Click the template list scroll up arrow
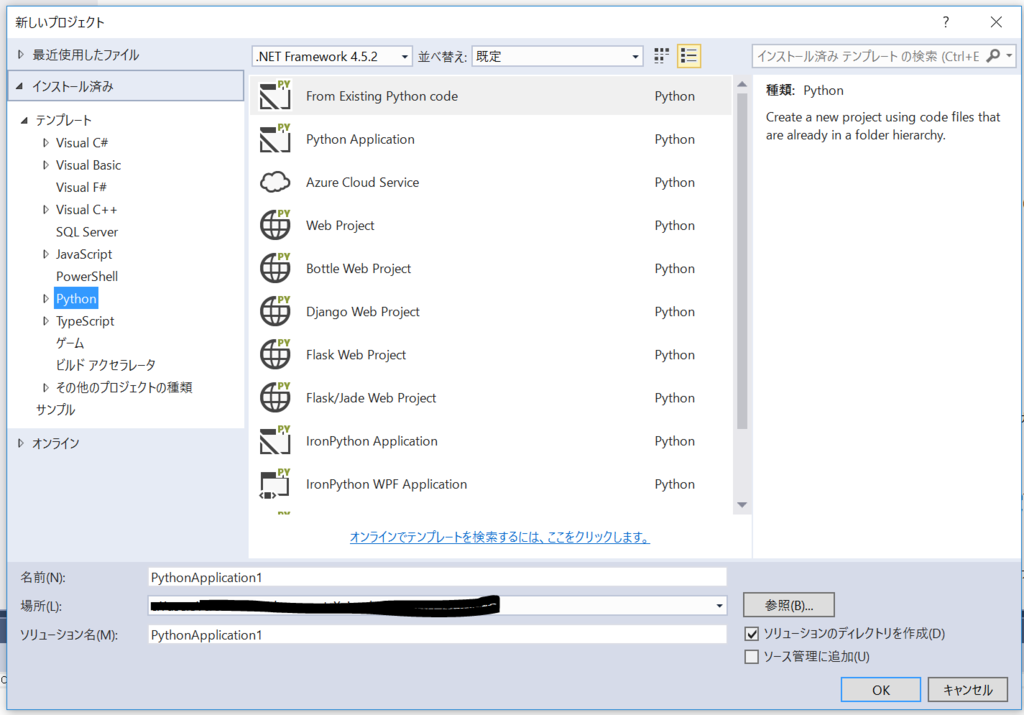The height and width of the screenshot is (715, 1024). click(742, 84)
